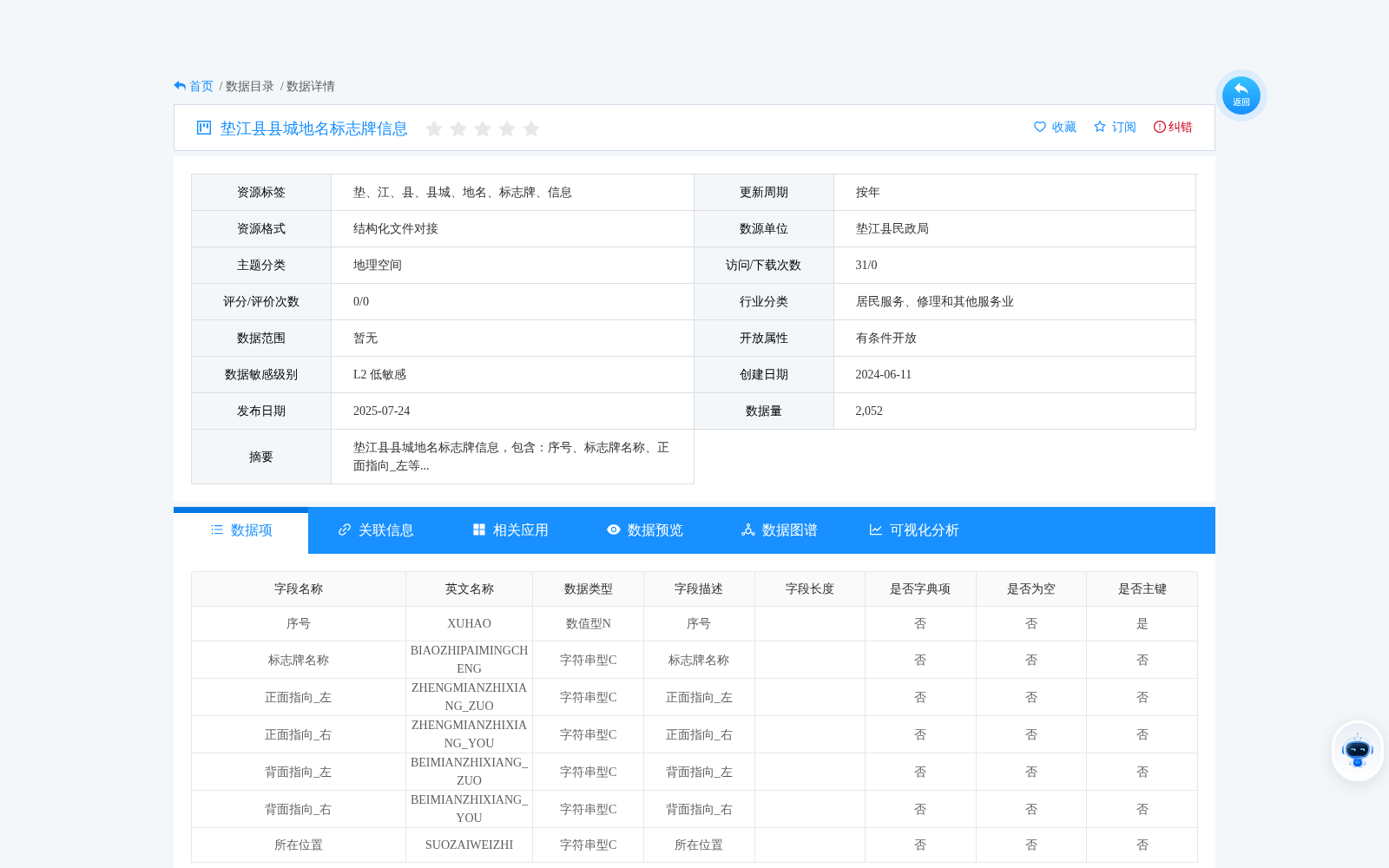The height and width of the screenshot is (868, 1389).
Task: Switch to the 数据项 tab
Action: [241, 530]
